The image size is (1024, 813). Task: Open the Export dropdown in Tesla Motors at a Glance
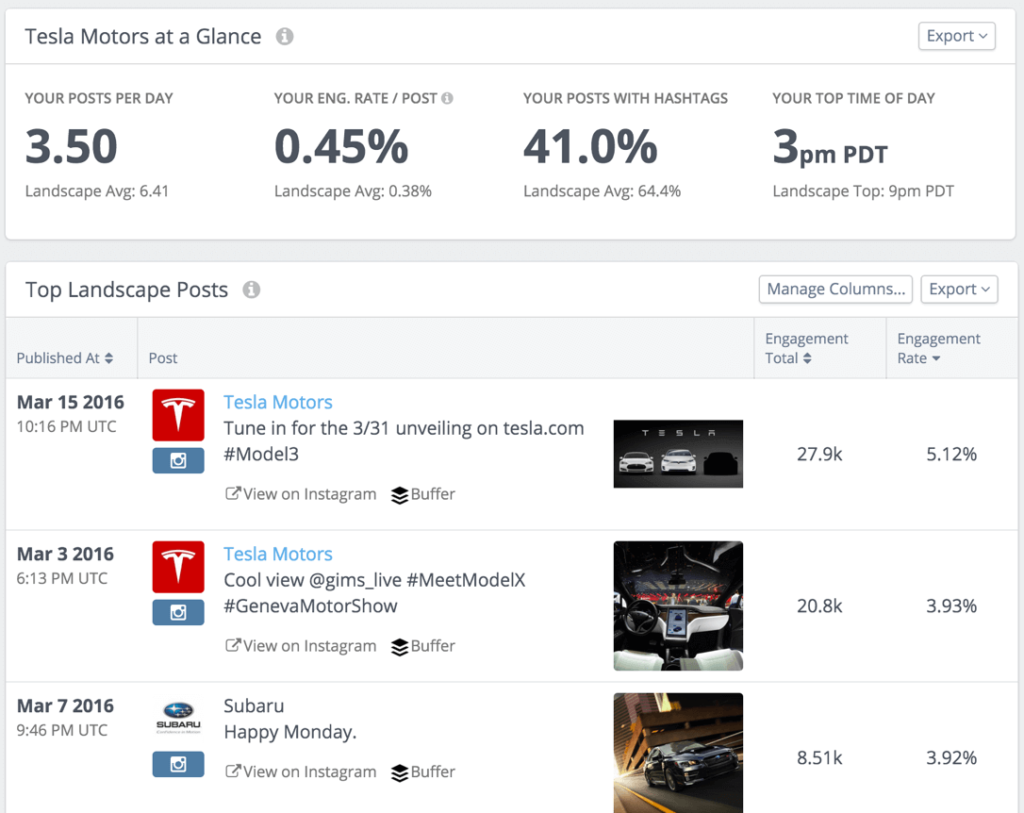click(x=956, y=35)
